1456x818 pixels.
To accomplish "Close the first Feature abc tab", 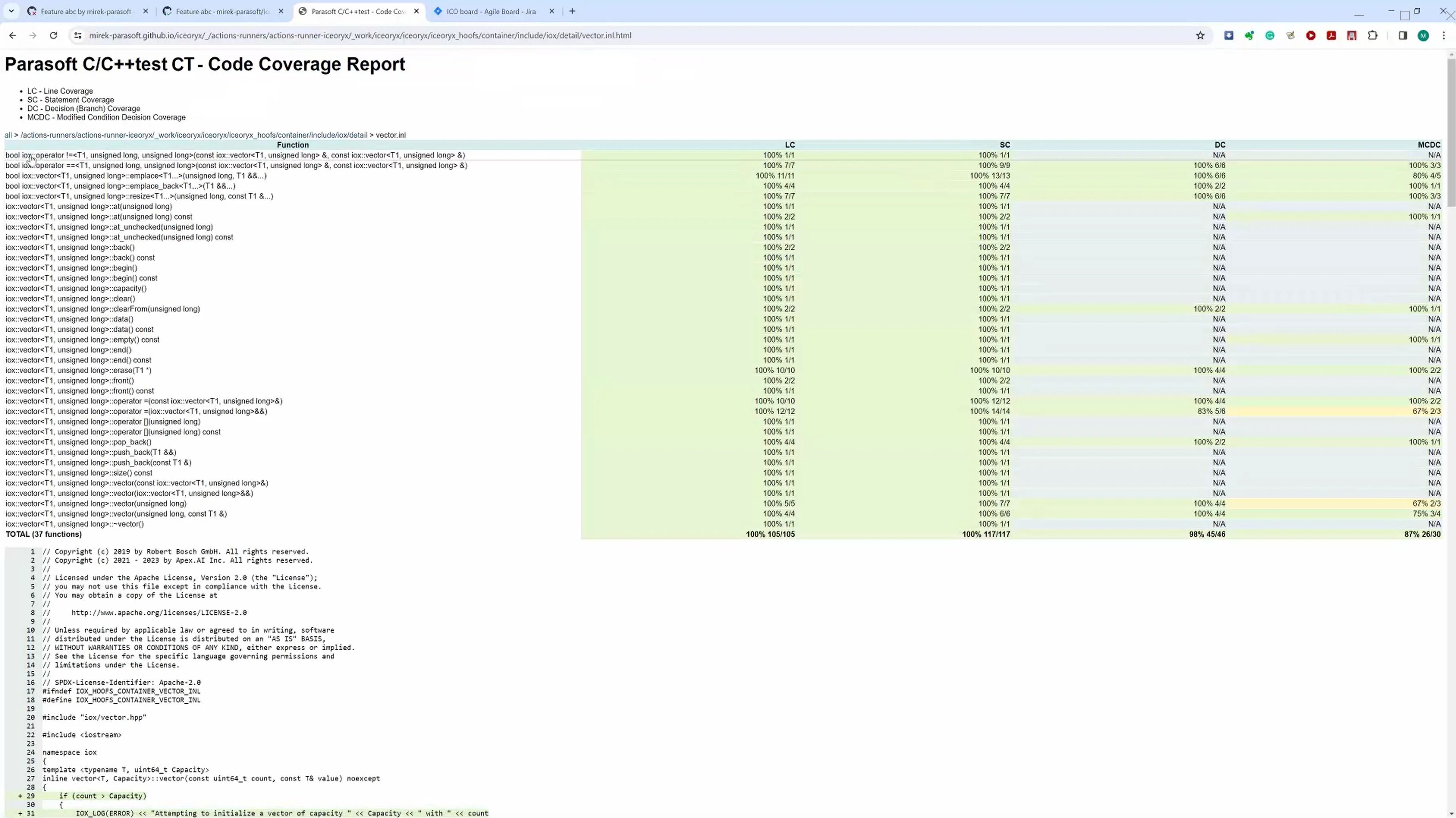I will click(145, 11).
